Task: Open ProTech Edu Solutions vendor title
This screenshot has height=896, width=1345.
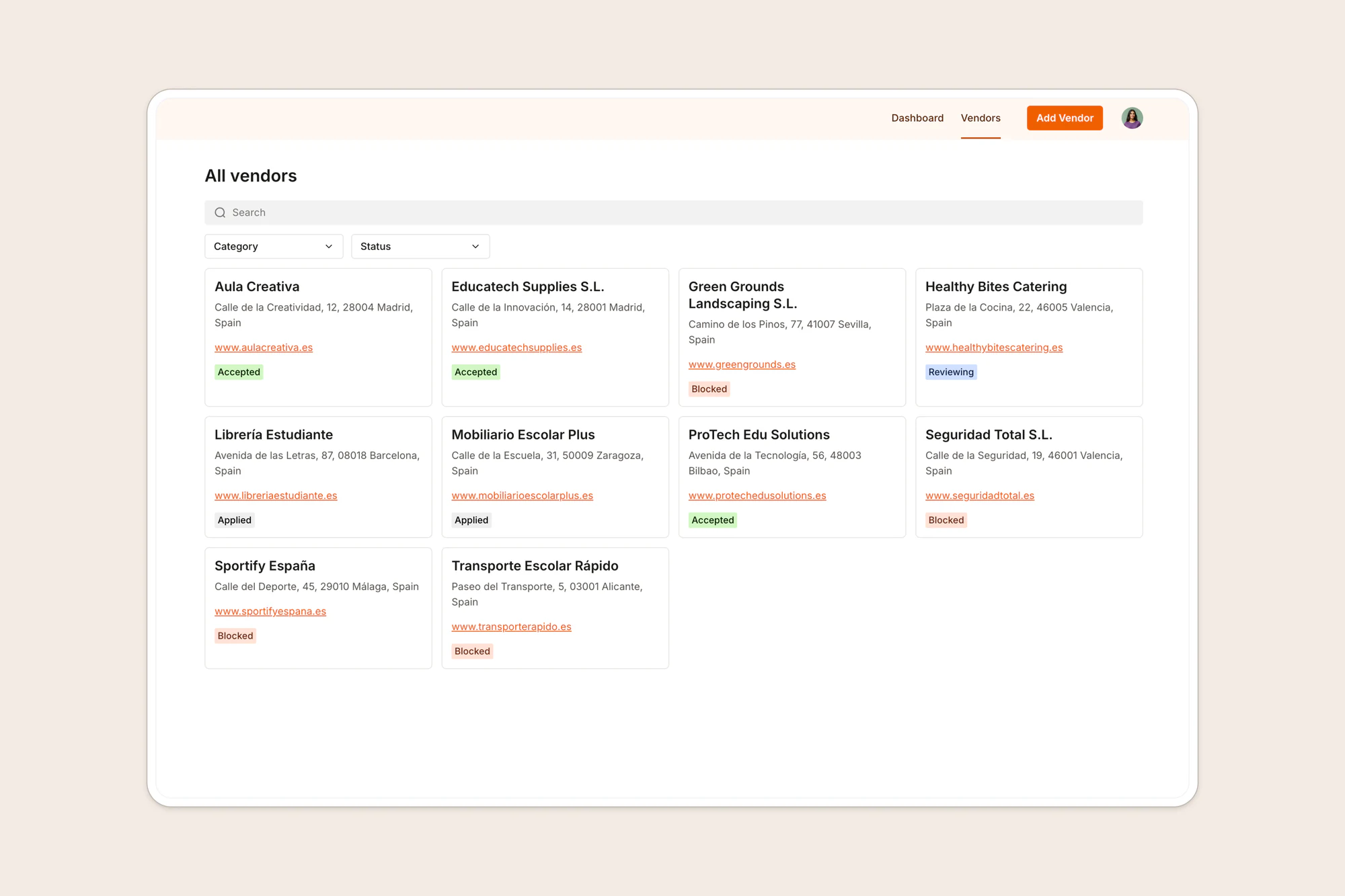Action: tap(759, 435)
